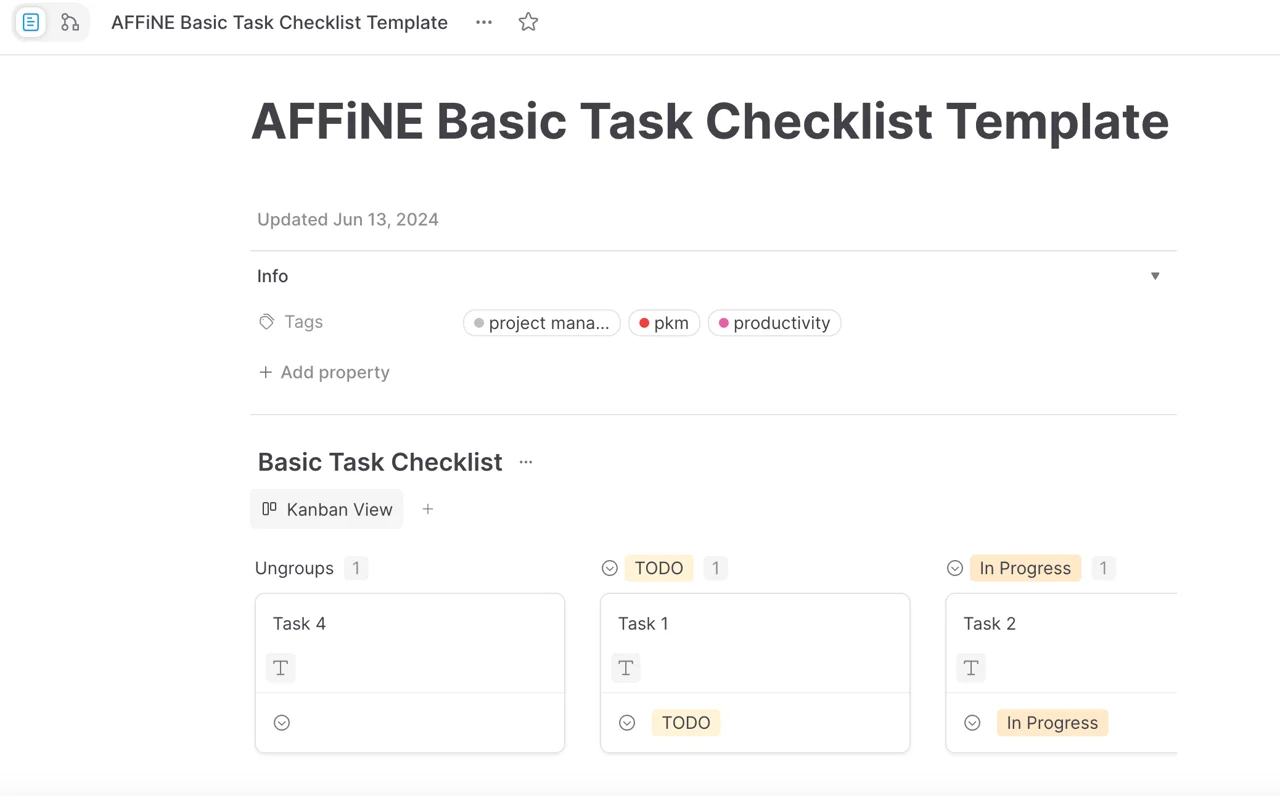Screen dimensions: 1280x796
Task: Click the TODO column header status icon
Action: pos(610,568)
